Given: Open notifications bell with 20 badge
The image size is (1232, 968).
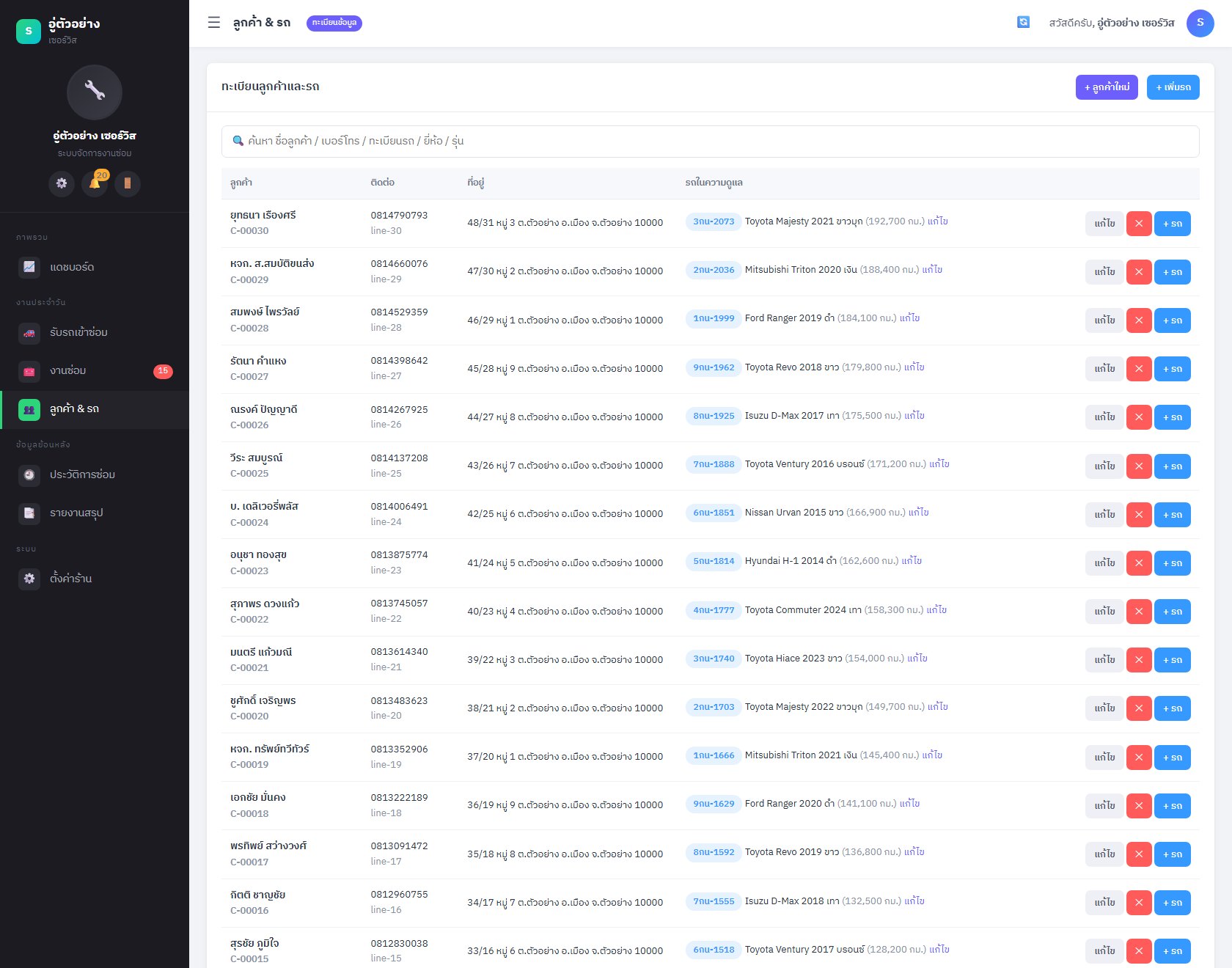Looking at the screenshot, I should (x=95, y=183).
